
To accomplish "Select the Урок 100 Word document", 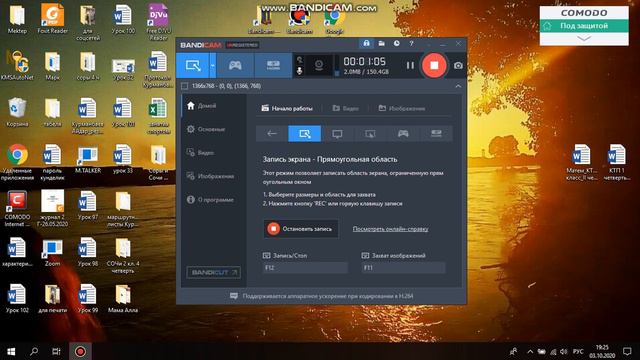I will (123, 18).
